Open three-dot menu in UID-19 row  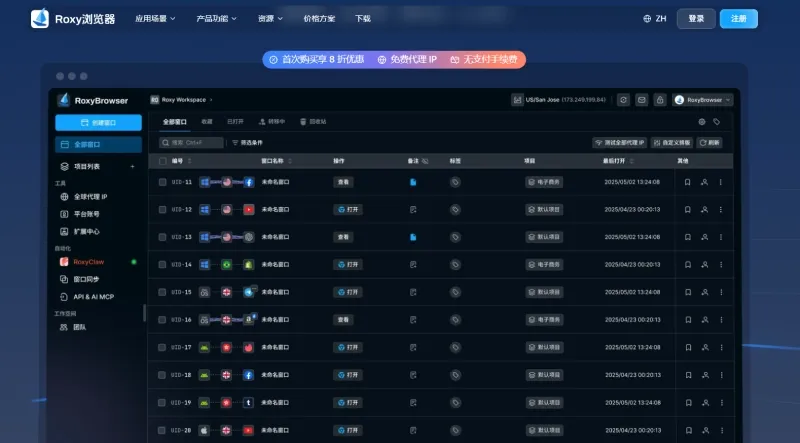721,402
